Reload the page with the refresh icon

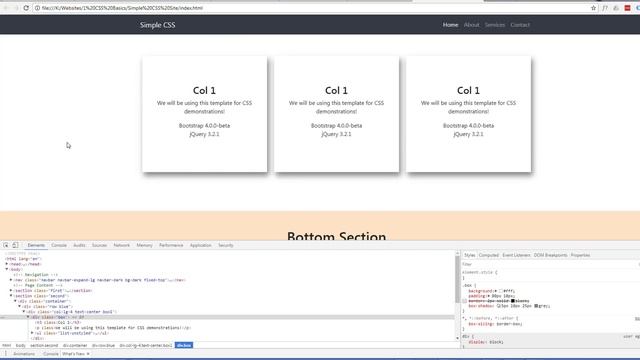click(x=26, y=8)
